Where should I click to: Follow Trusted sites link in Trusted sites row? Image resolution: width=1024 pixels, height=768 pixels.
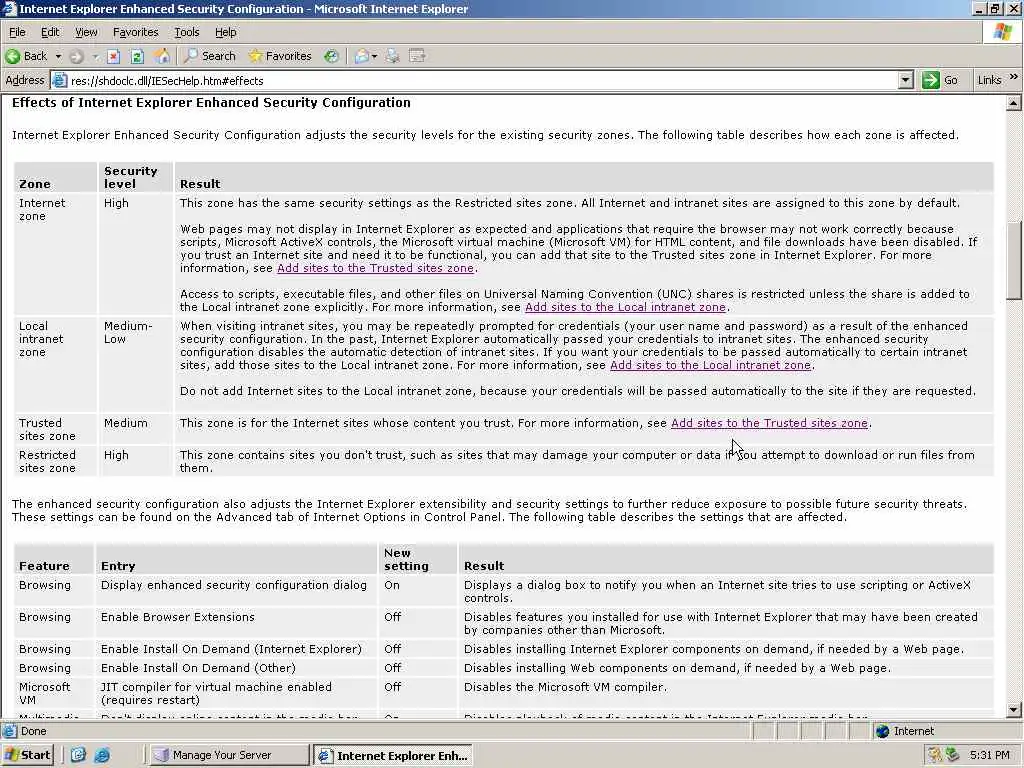click(769, 423)
